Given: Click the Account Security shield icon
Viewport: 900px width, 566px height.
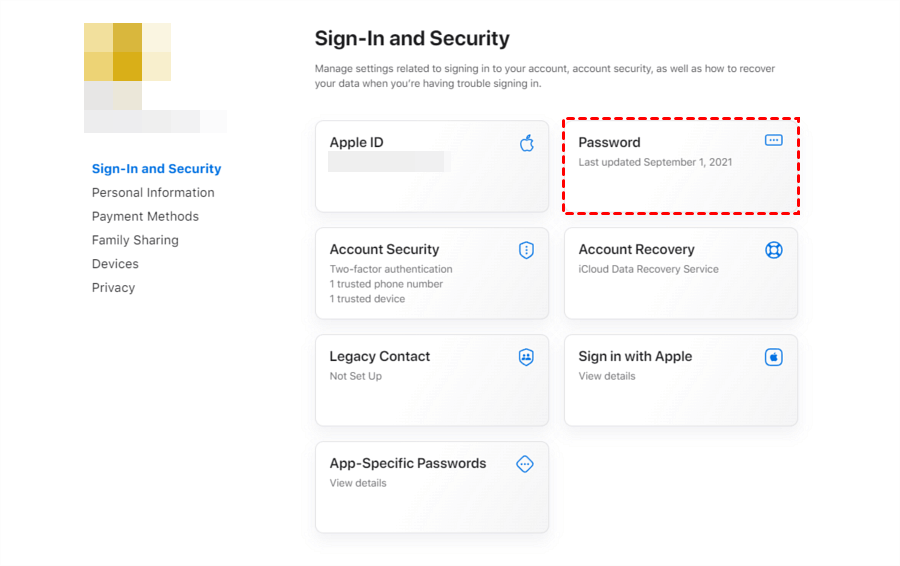Looking at the screenshot, I should pyautogui.click(x=526, y=250).
